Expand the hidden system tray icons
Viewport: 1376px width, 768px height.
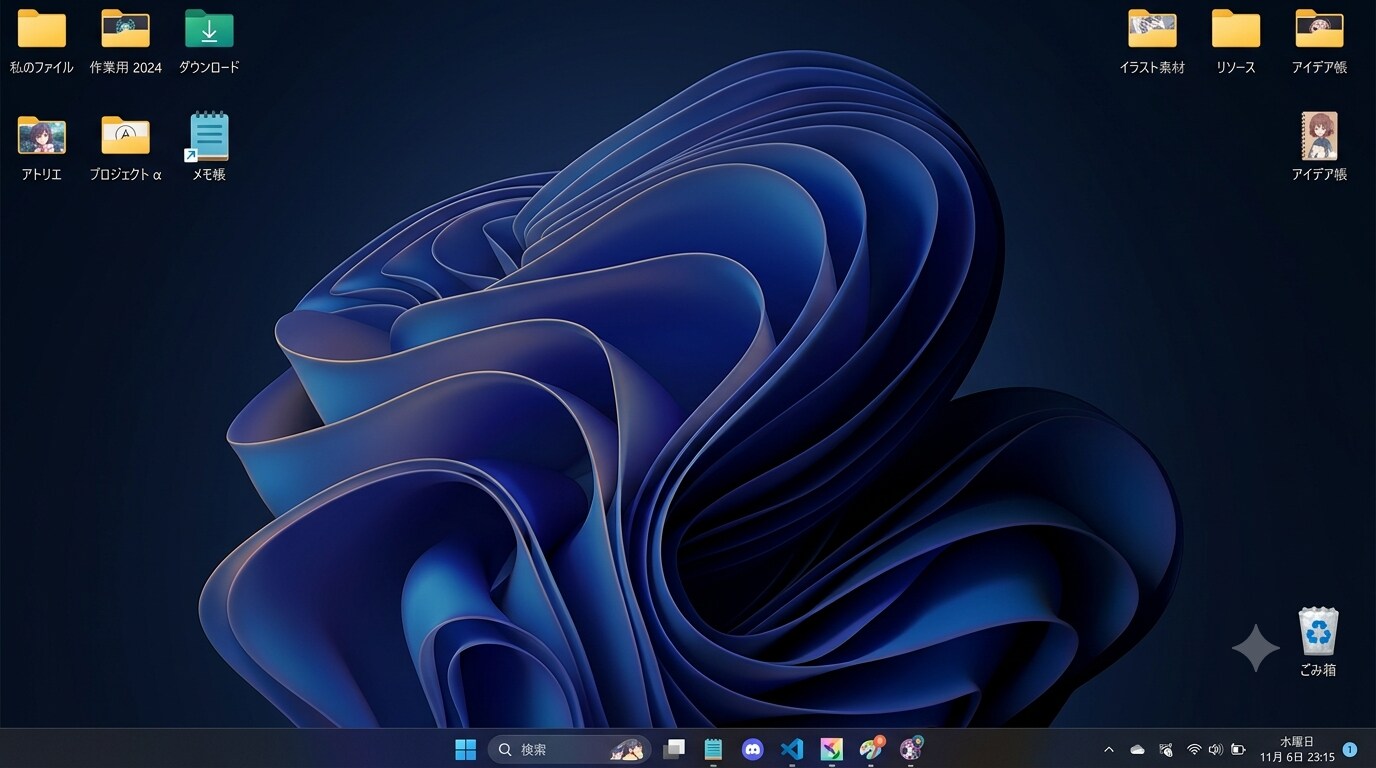pos(1108,749)
